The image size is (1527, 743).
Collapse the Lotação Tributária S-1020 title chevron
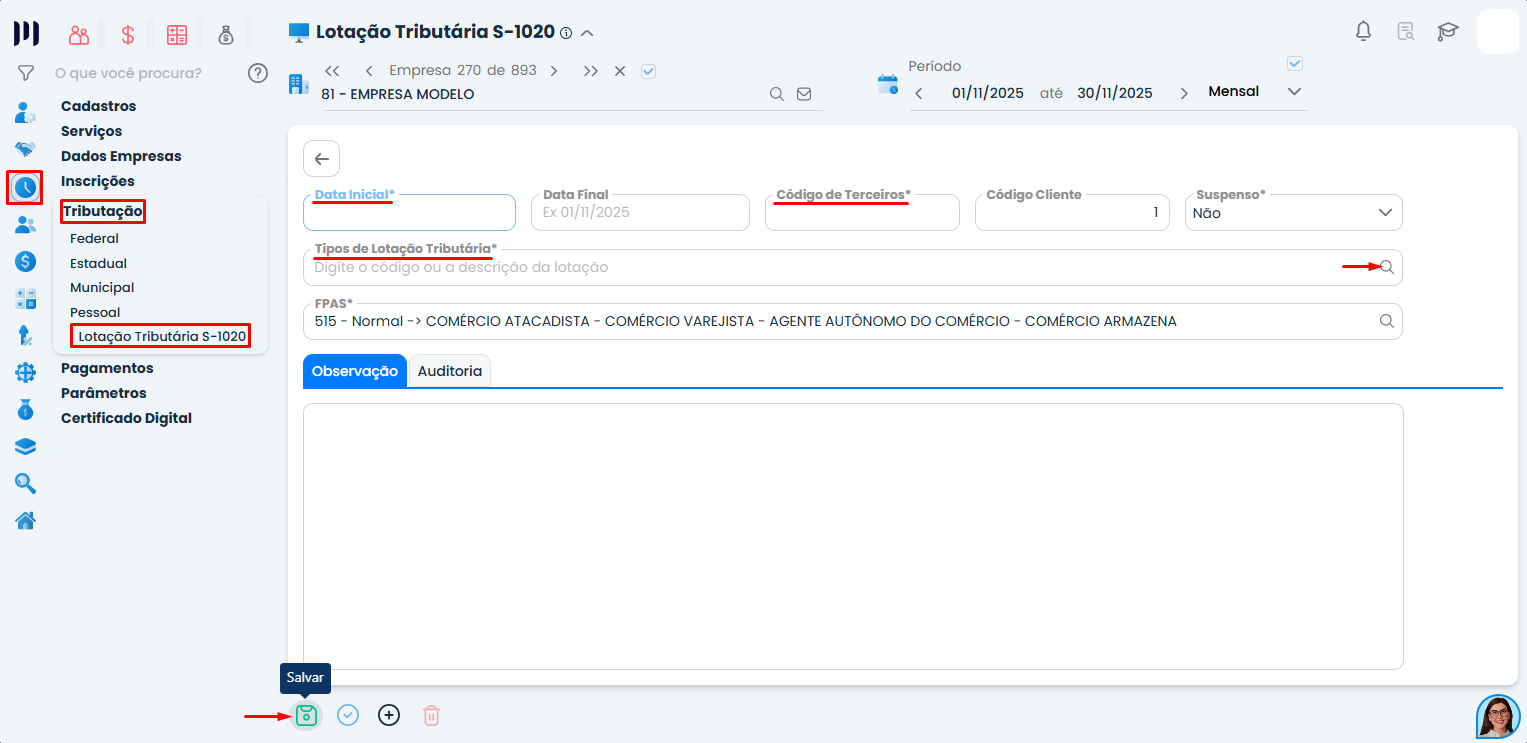587,33
